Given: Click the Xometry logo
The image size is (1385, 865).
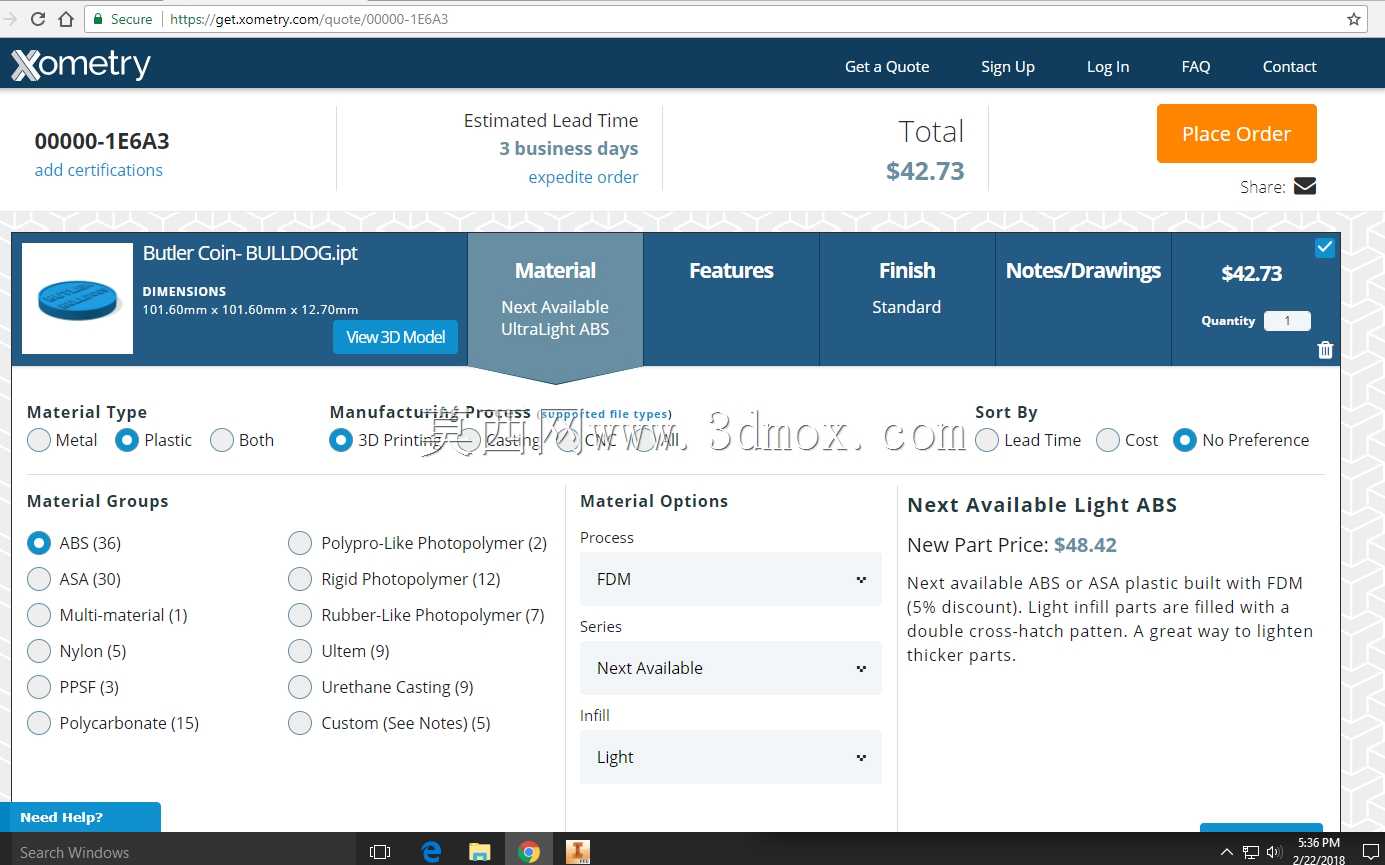Looking at the screenshot, I should 81,65.
